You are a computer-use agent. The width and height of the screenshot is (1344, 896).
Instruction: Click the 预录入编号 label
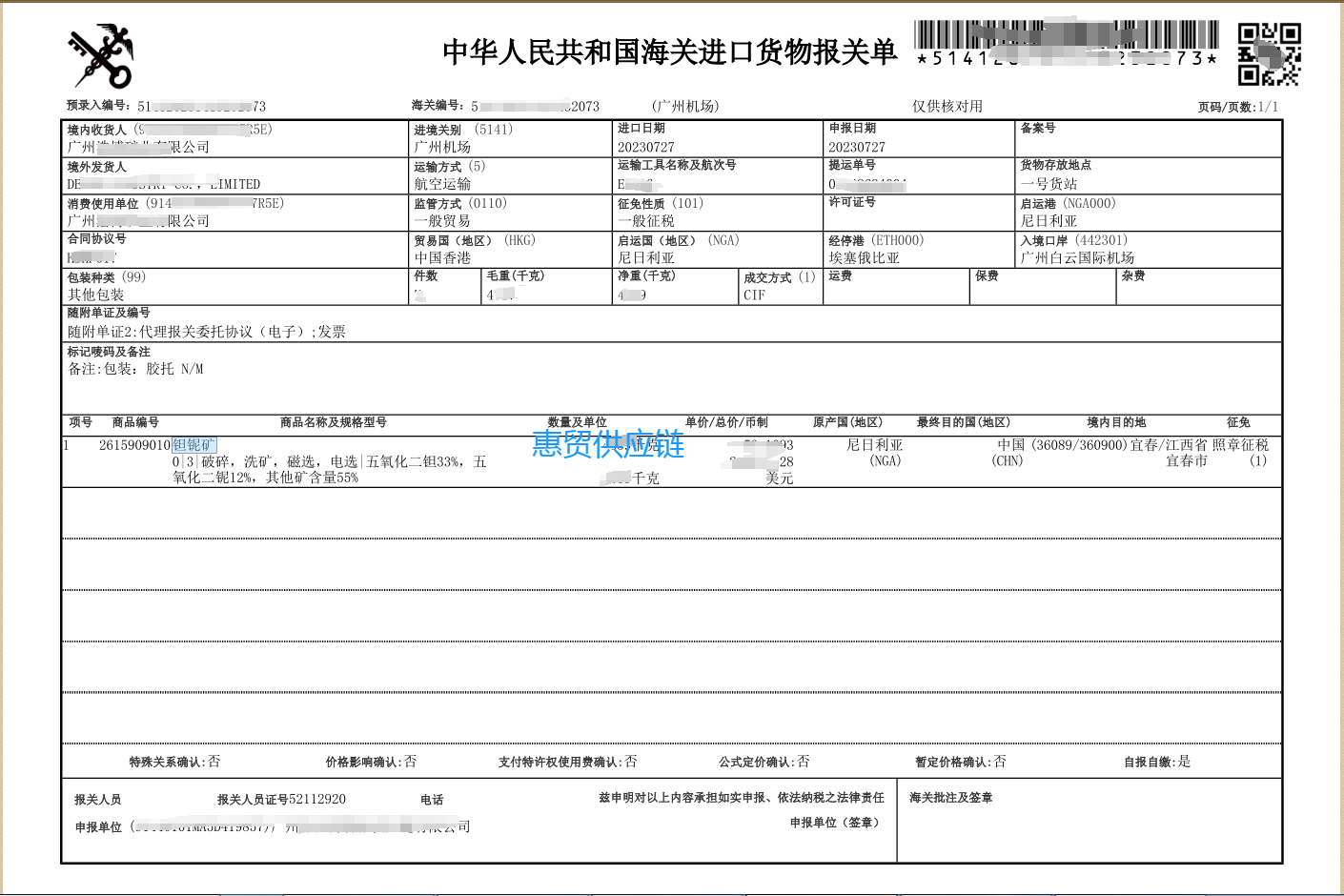pyautogui.click(x=99, y=106)
